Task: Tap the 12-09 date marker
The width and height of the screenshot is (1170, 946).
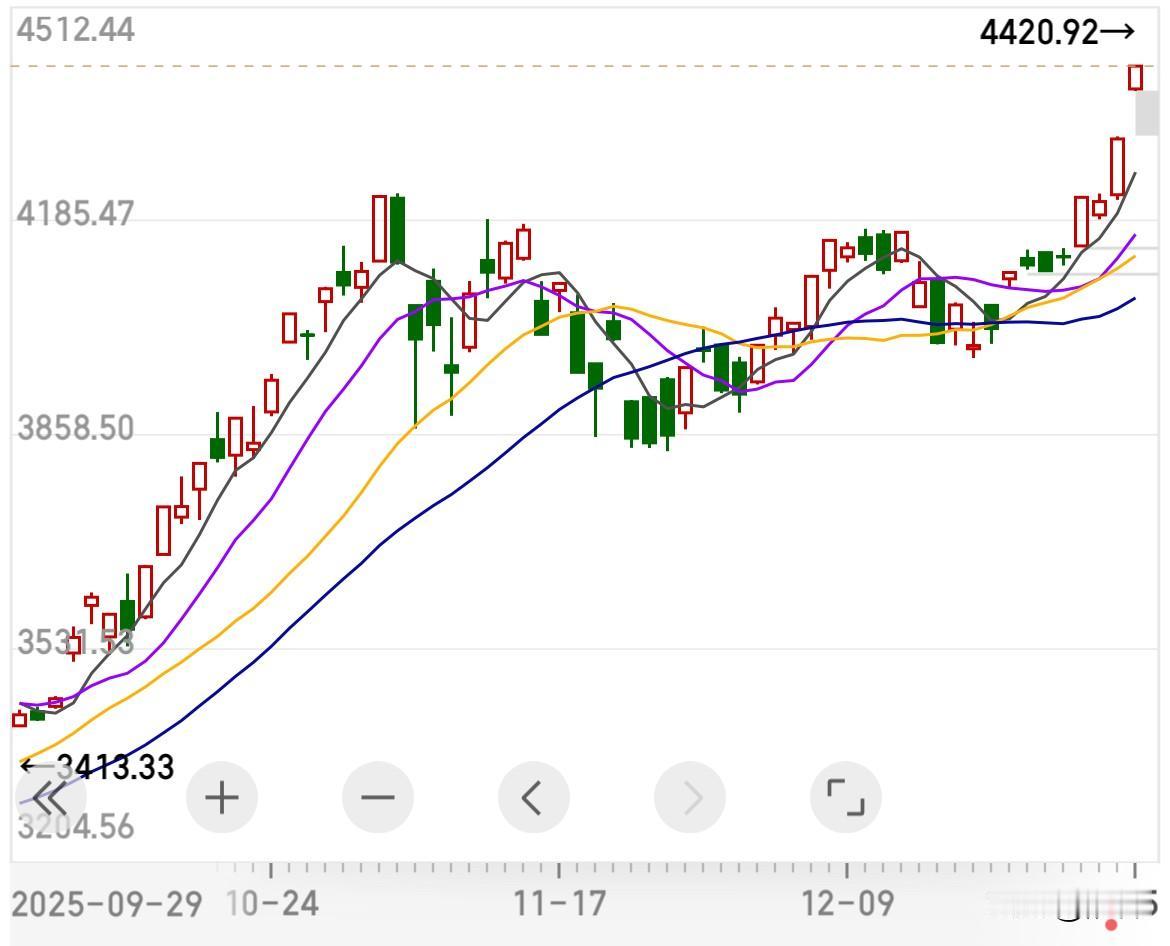Action: 848,904
